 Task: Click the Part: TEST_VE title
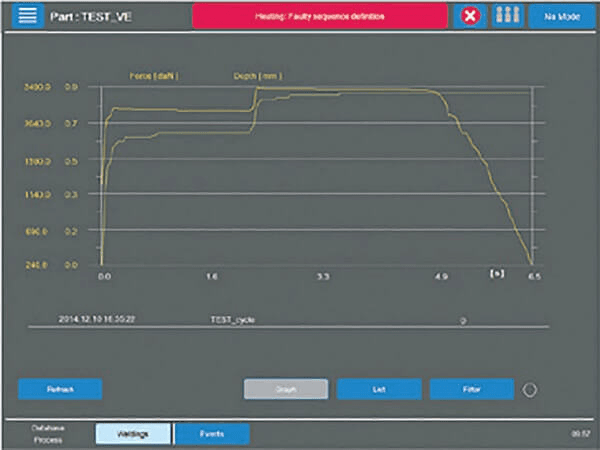pyautogui.click(x=91, y=16)
